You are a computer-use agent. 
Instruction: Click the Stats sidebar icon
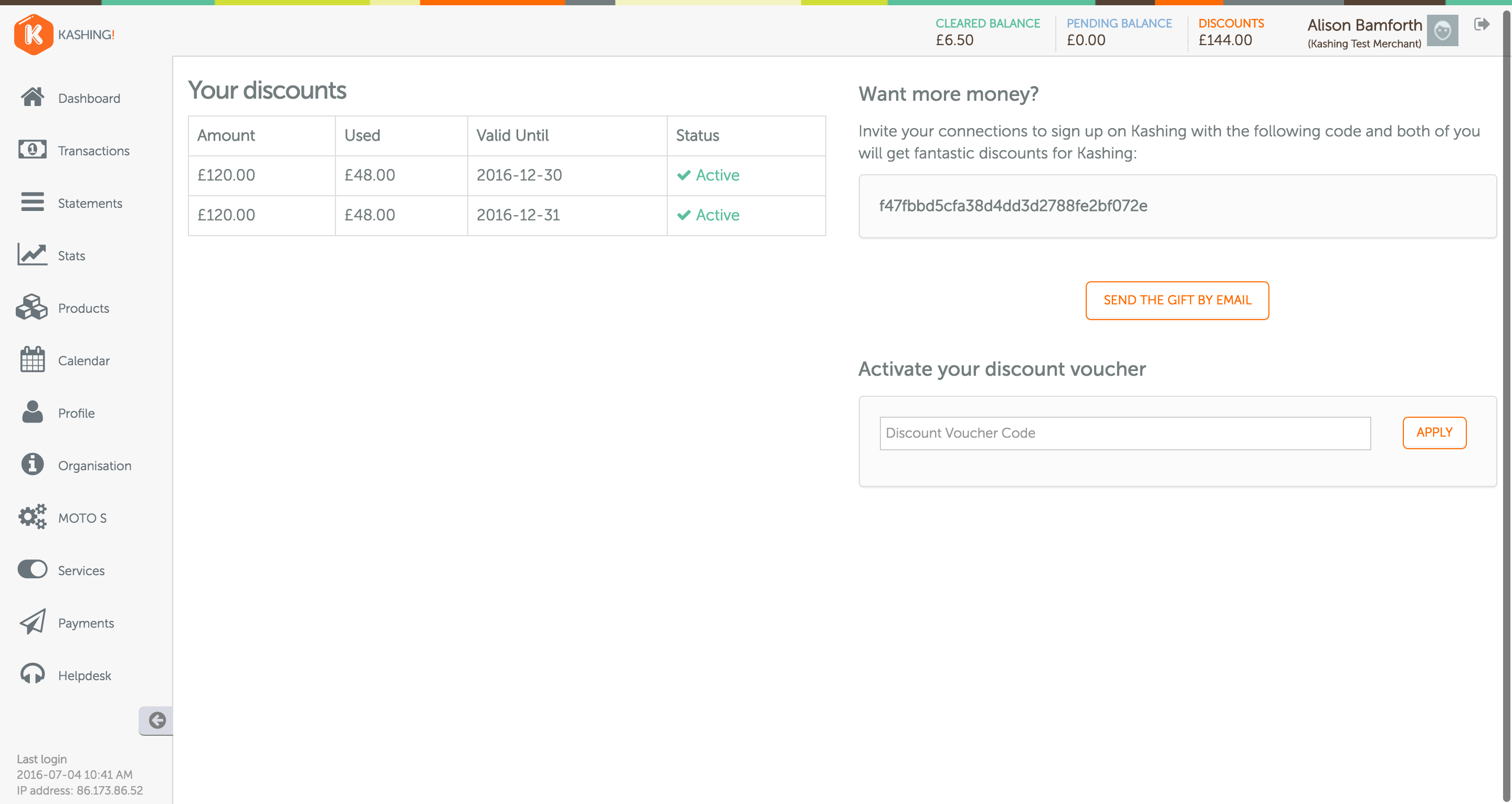(32, 255)
